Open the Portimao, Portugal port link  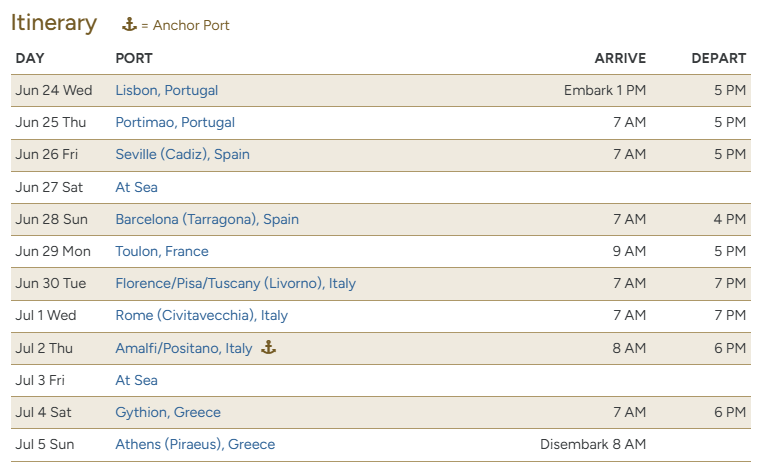(175, 123)
